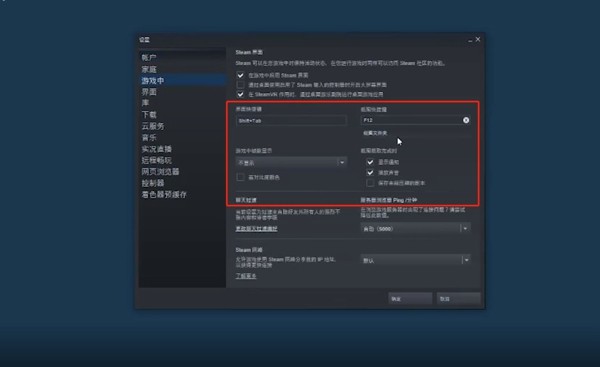Screen dimensions: 600x367
Task: Clear the F12 screenshot shortcut key
Action: click(466, 120)
